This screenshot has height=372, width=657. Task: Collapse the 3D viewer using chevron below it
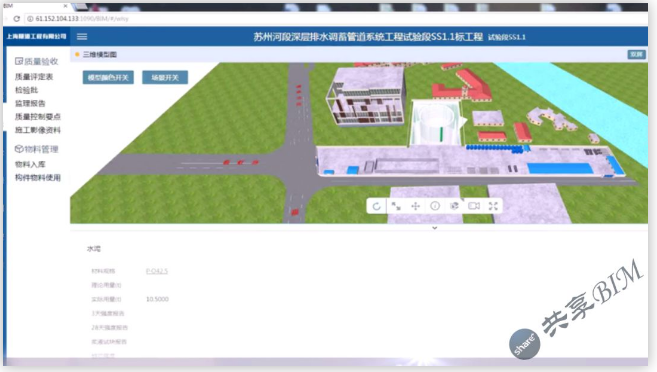[435, 228]
